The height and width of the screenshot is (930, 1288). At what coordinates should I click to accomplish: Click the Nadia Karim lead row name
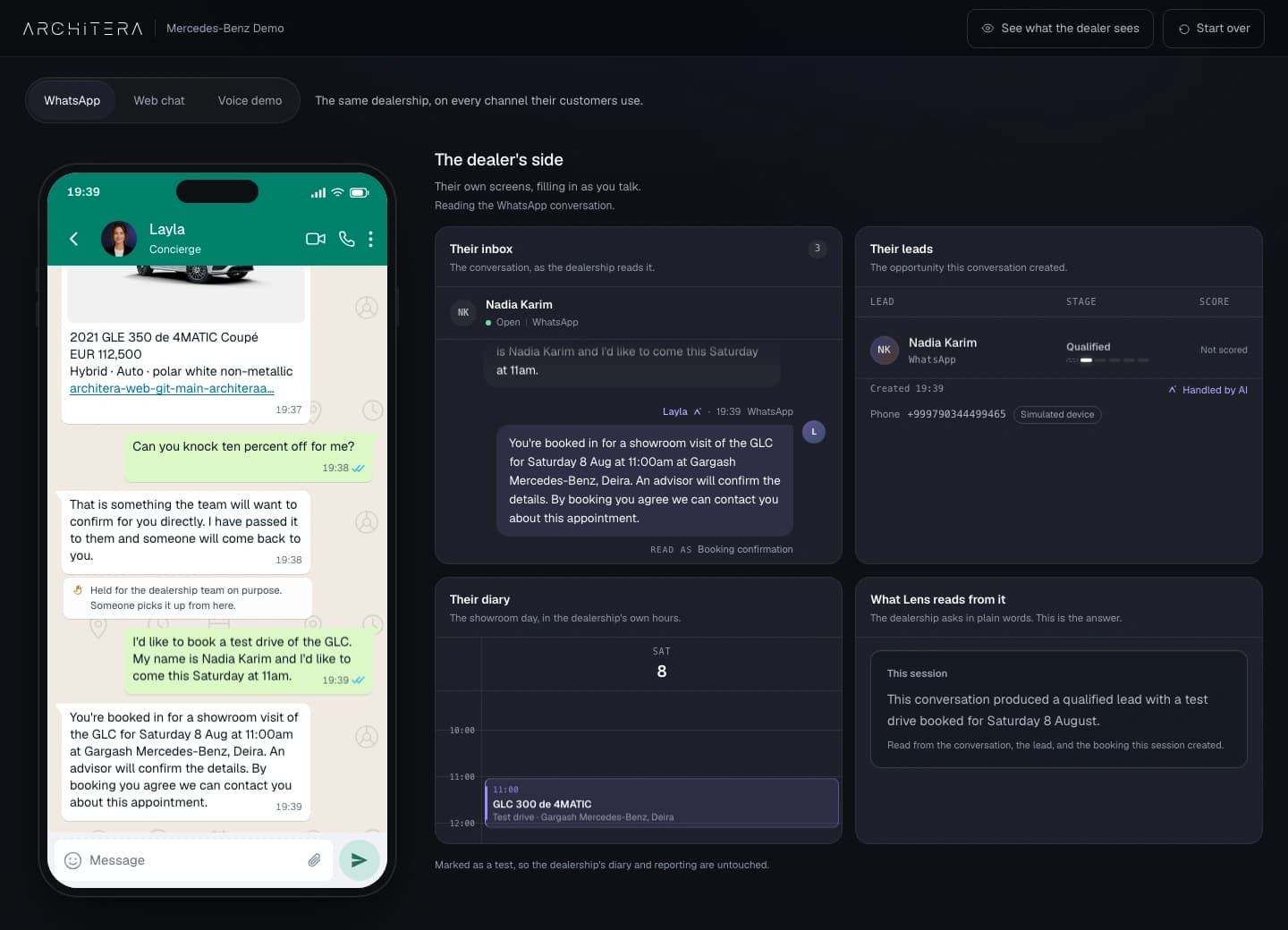[943, 342]
